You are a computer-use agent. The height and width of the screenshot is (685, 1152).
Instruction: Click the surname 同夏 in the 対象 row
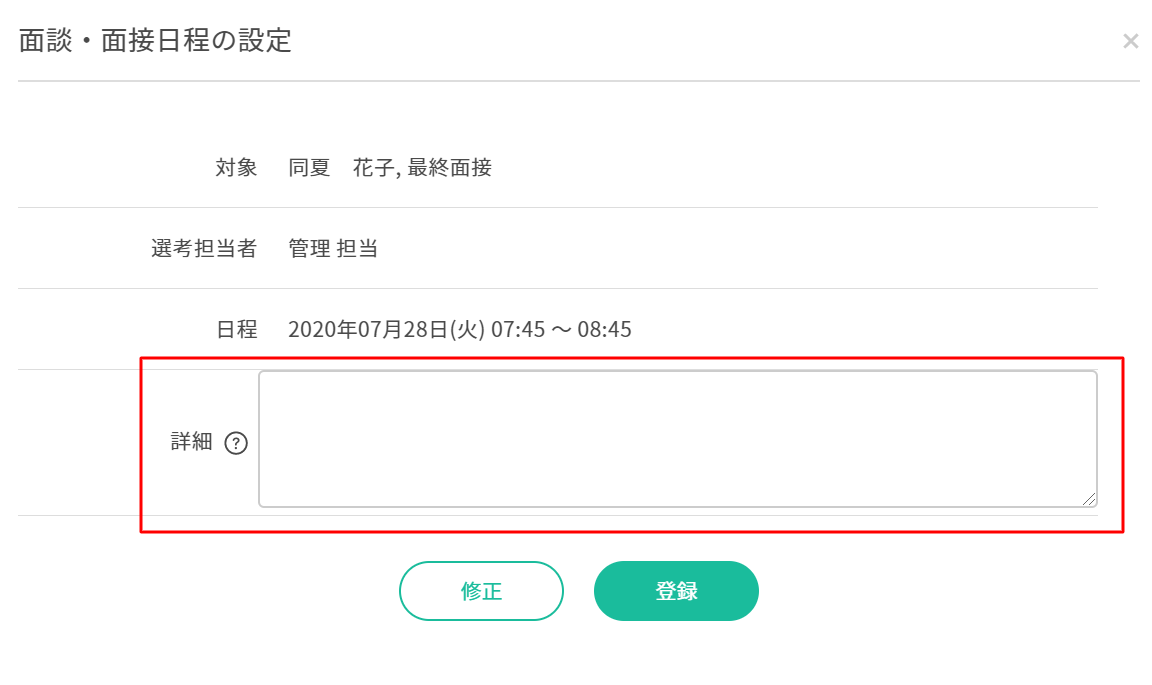tap(309, 167)
